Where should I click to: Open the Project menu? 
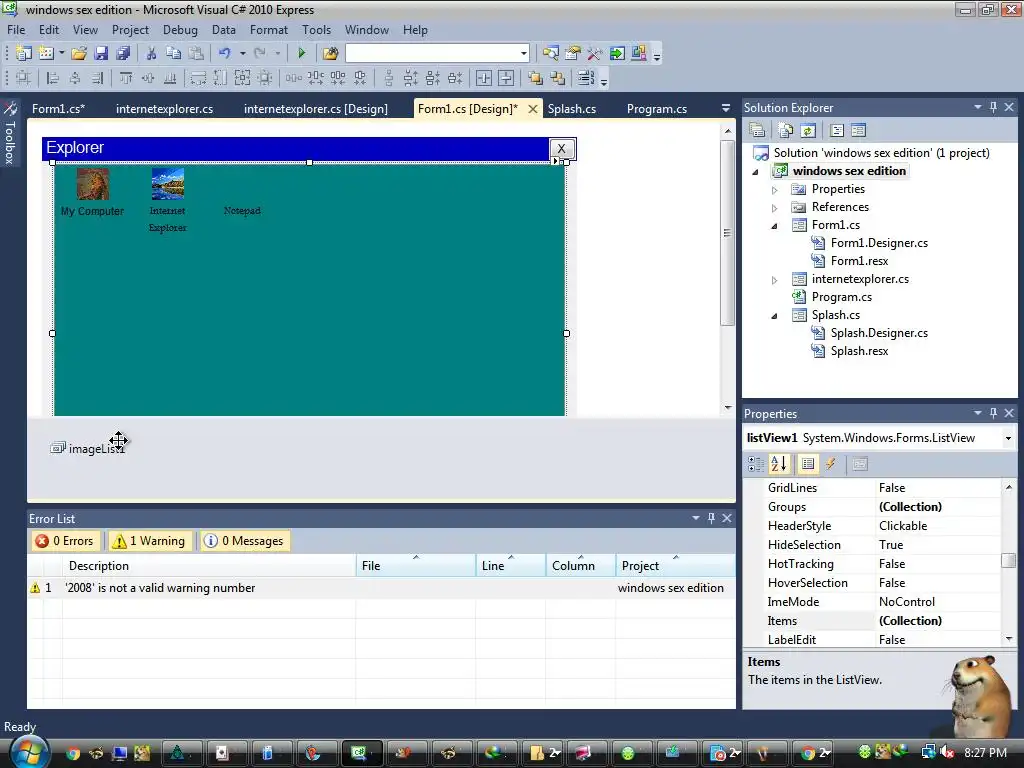(130, 30)
